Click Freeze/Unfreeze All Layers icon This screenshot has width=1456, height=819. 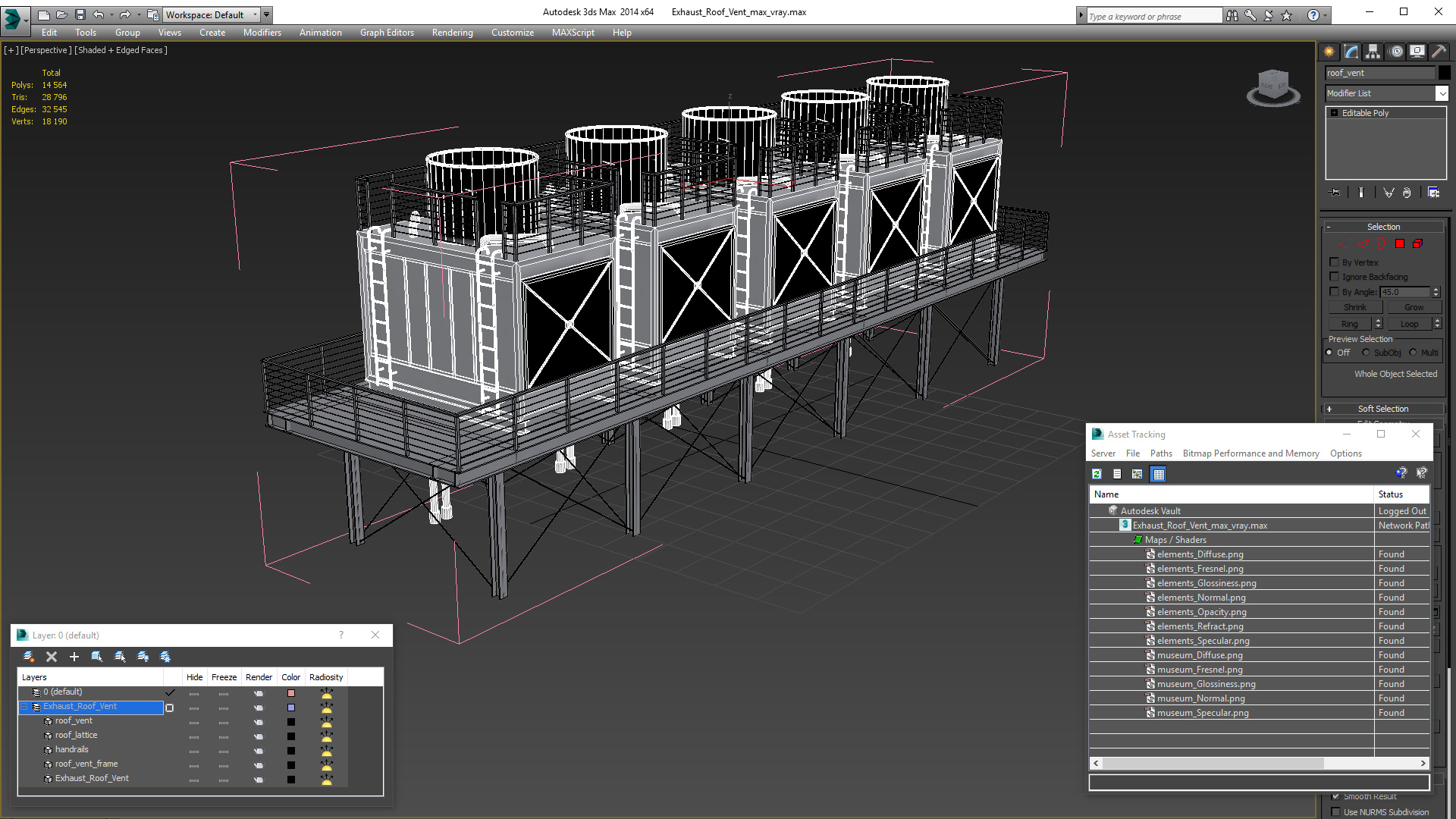165,657
